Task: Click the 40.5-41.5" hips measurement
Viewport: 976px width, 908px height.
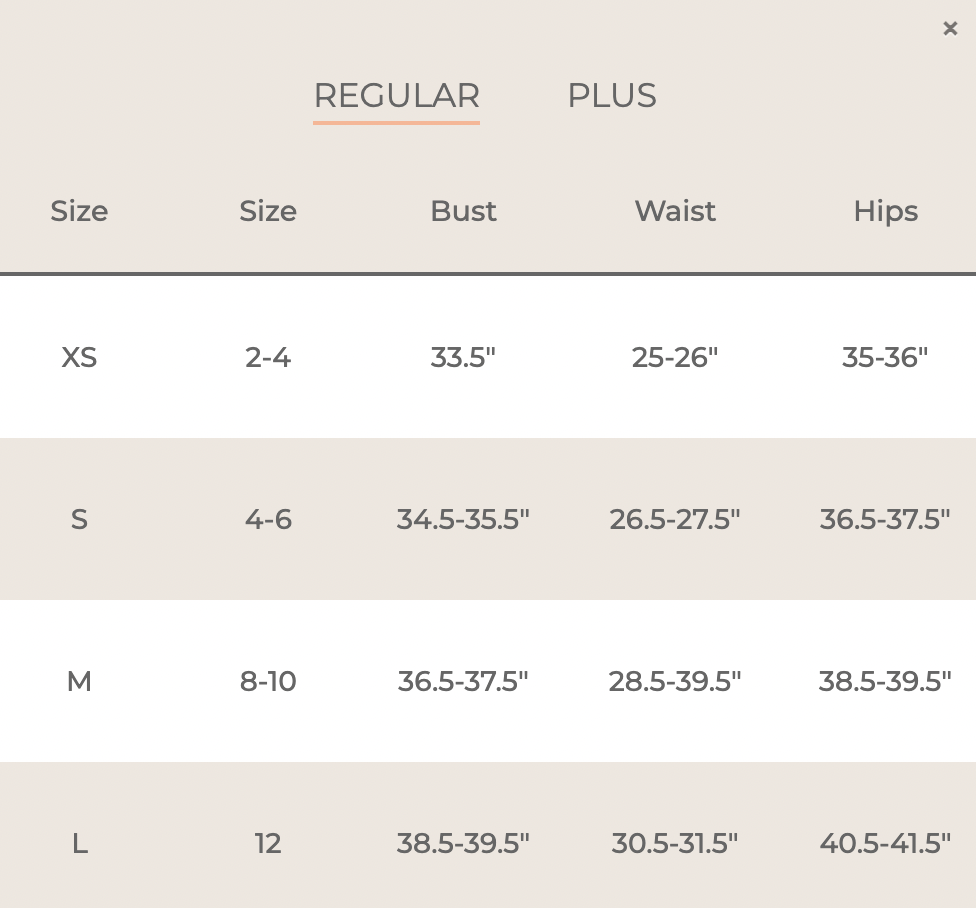Action: coord(885,844)
